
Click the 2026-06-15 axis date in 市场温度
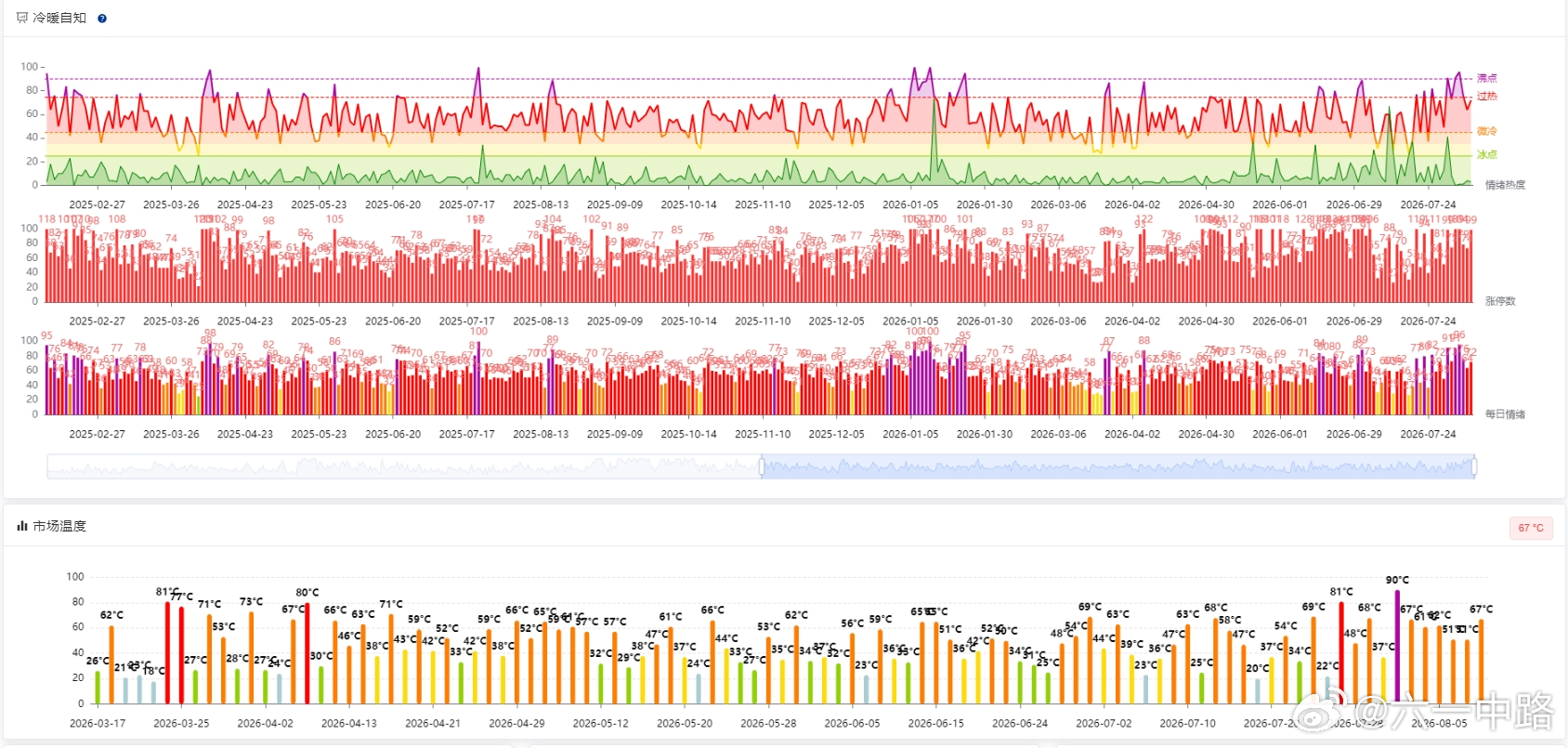(x=936, y=723)
